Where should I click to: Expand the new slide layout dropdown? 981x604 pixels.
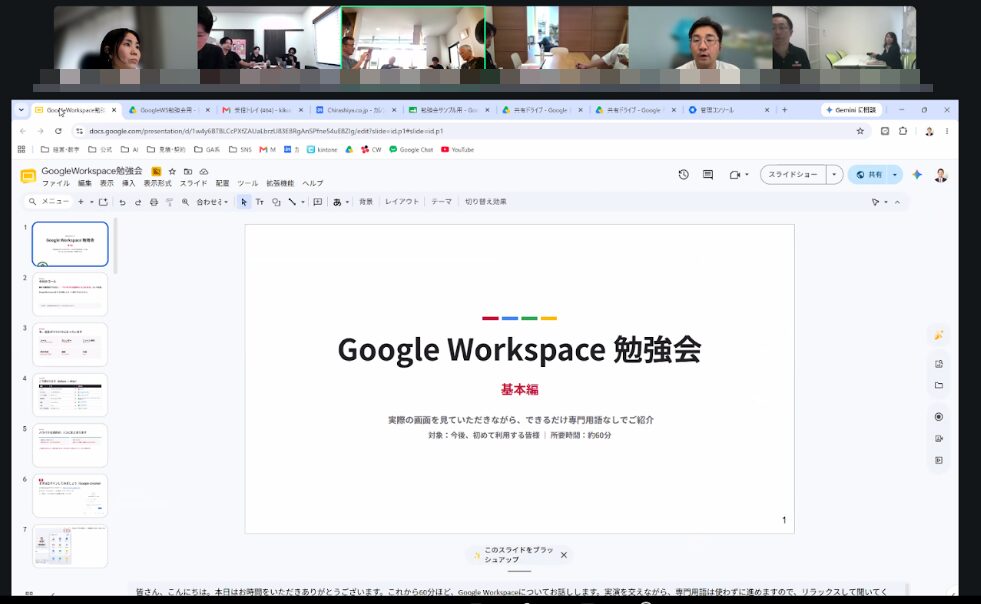[91, 202]
